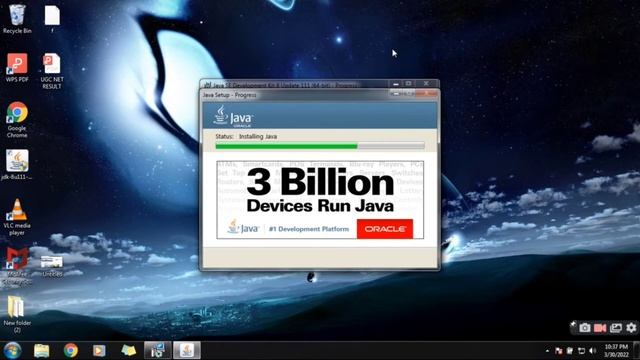The width and height of the screenshot is (640, 360).
Task: Switch to the JDK installer taskbar button
Action: pyautogui.click(x=157, y=351)
